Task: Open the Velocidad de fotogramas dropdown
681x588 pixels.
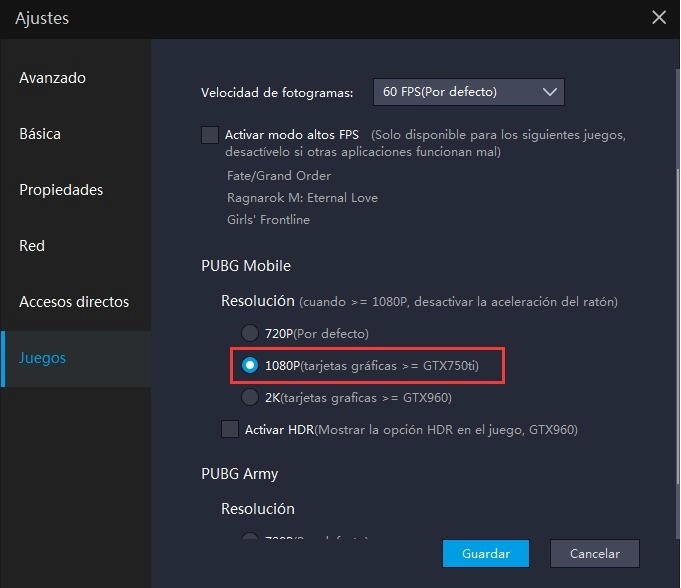Action: point(469,92)
